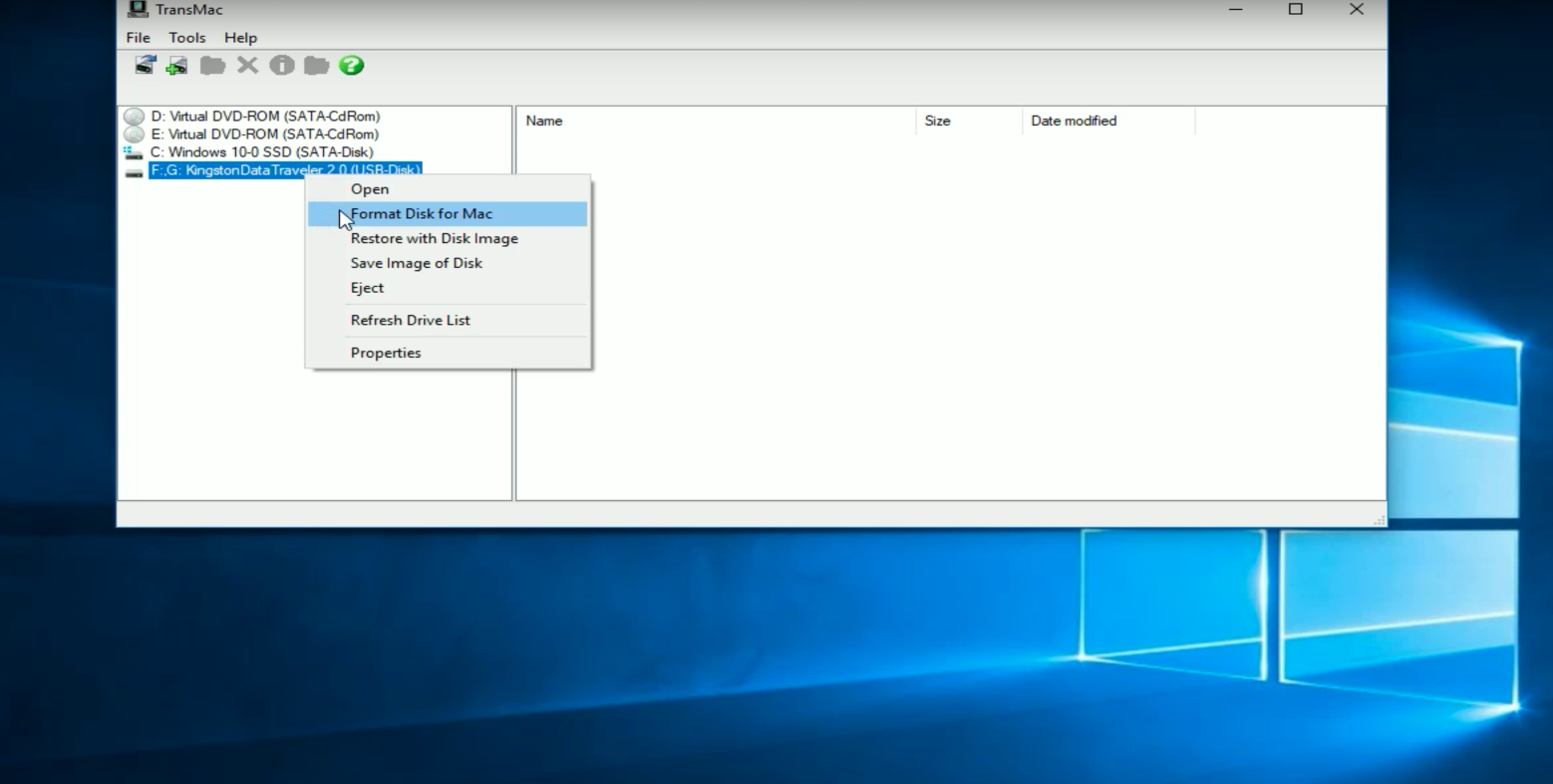The height and width of the screenshot is (784, 1553).
Task: Click the gray X delete toolbar icon
Action: point(247,66)
